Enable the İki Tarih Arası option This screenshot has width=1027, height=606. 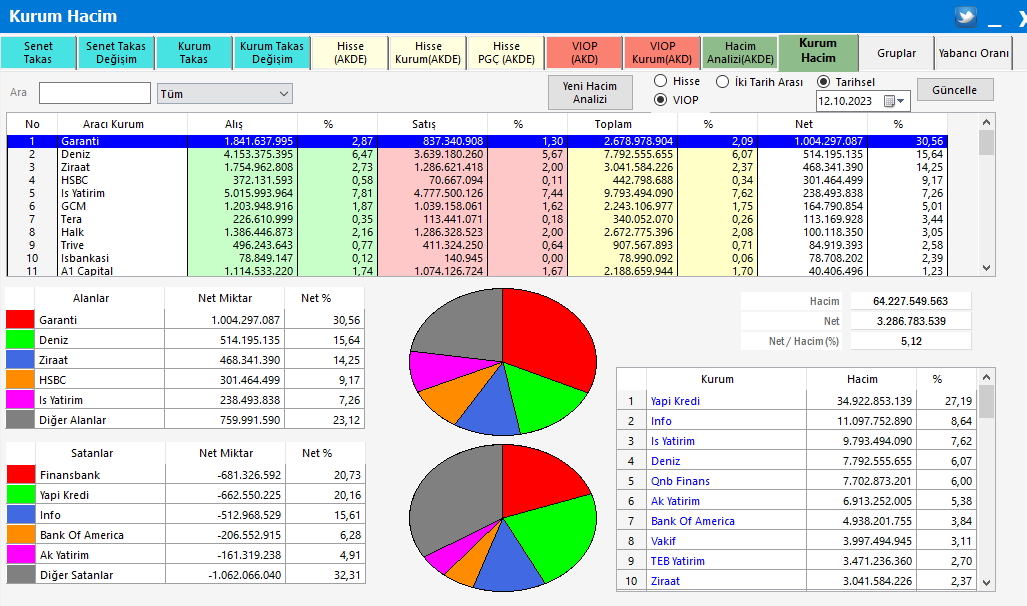point(722,82)
